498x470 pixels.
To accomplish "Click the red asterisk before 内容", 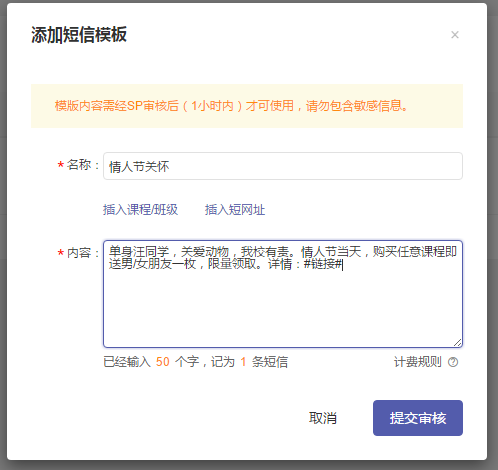I will pos(60,253).
